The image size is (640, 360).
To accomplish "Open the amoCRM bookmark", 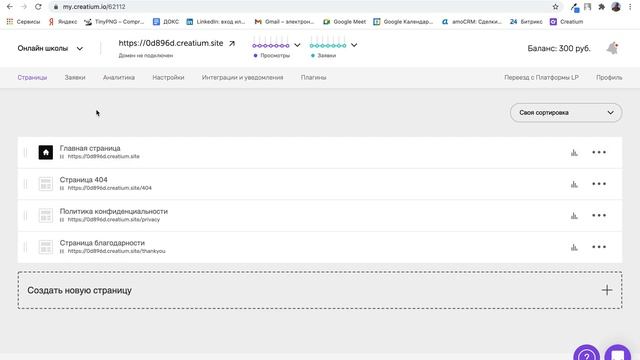I will tap(472, 22).
